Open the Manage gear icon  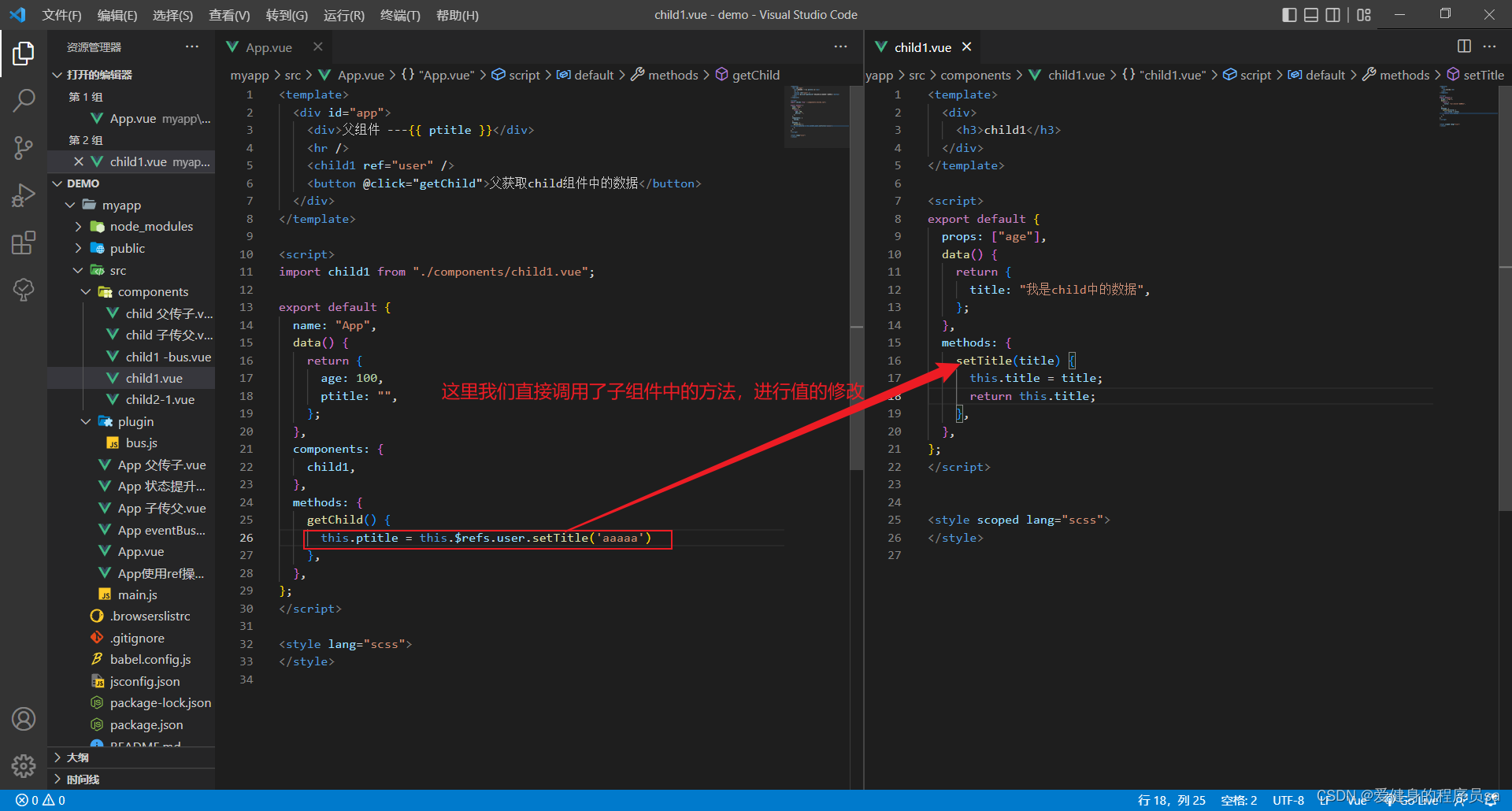24,766
